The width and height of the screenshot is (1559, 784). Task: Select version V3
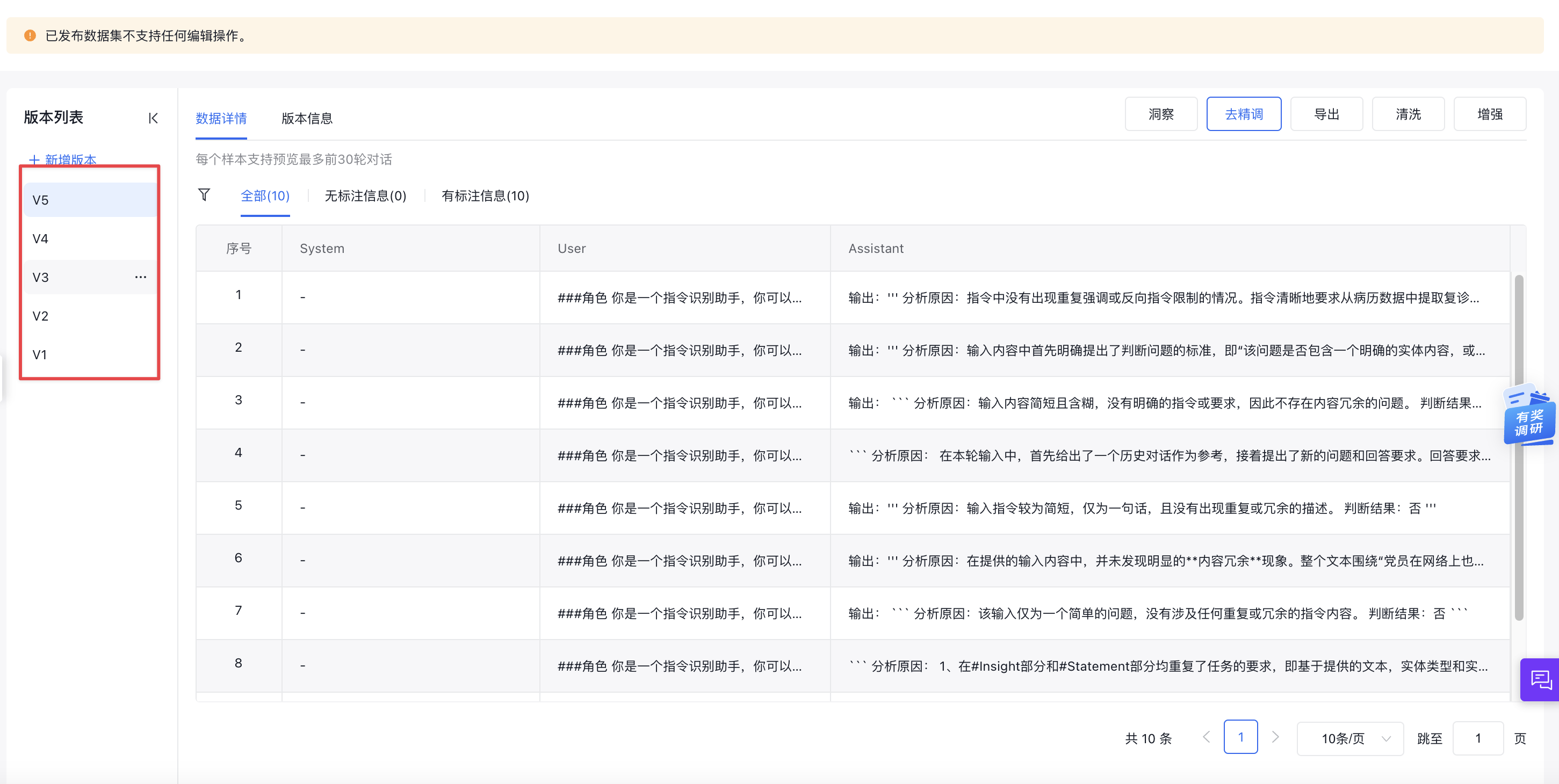(x=90, y=277)
